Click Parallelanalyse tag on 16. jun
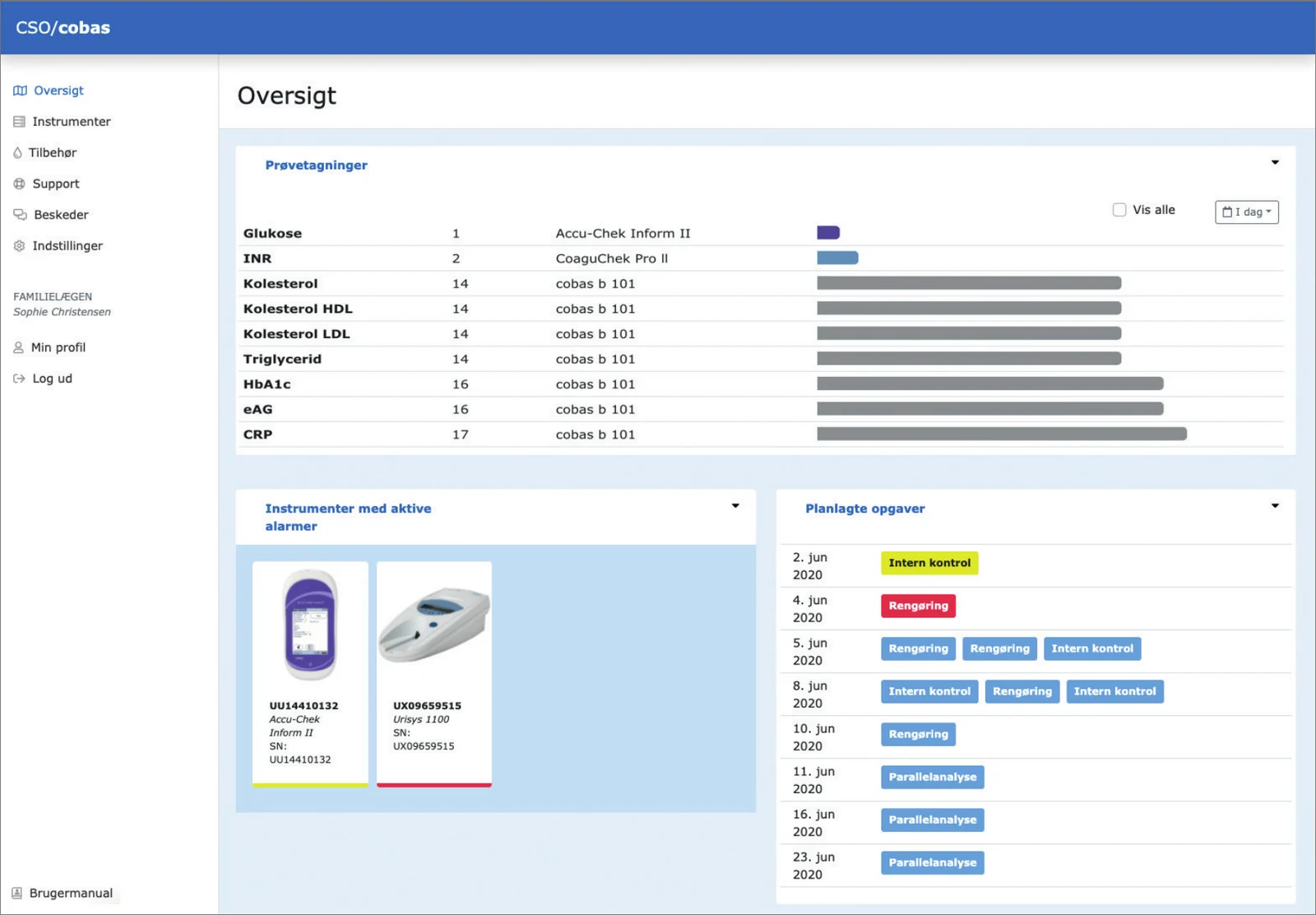 (x=933, y=820)
